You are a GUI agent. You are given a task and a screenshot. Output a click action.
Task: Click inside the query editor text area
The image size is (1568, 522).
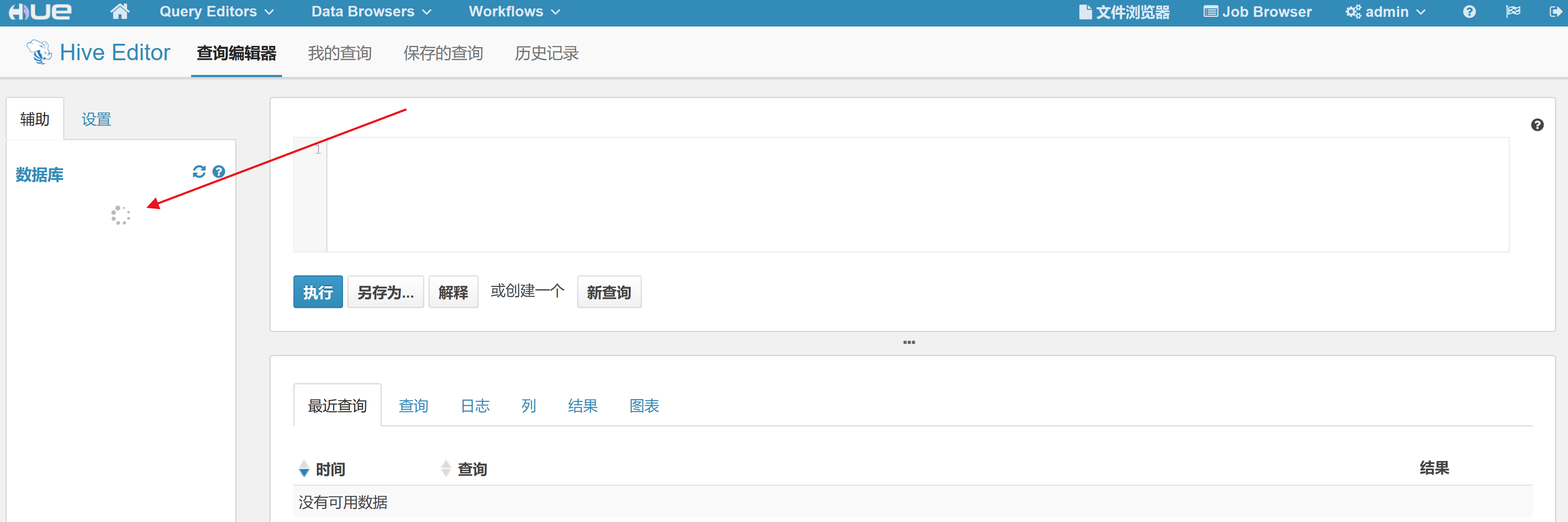[913, 194]
